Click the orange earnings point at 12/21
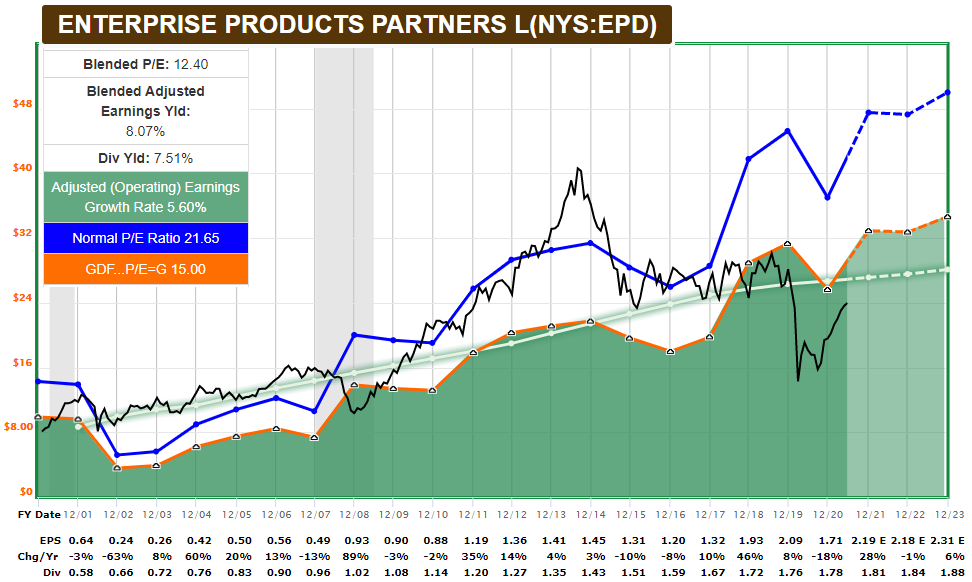 pyautogui.click(x=868, y=231)
